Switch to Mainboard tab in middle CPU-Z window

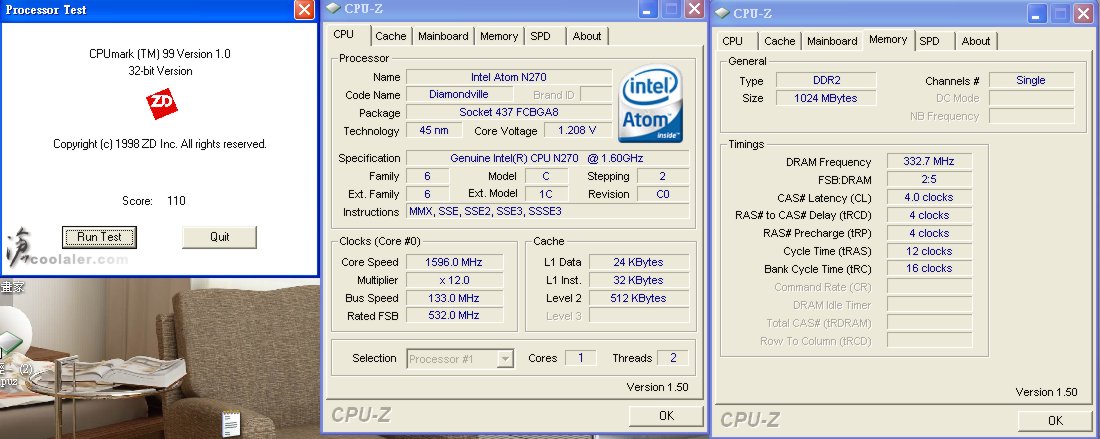tap(443, 36)
